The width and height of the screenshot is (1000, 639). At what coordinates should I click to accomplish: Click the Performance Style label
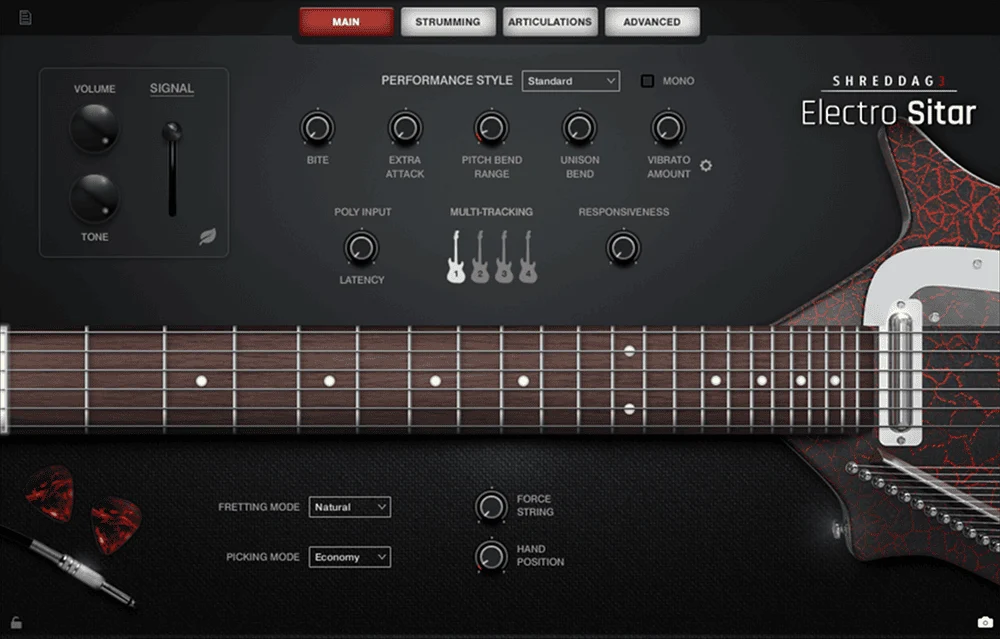coord(446,80)
